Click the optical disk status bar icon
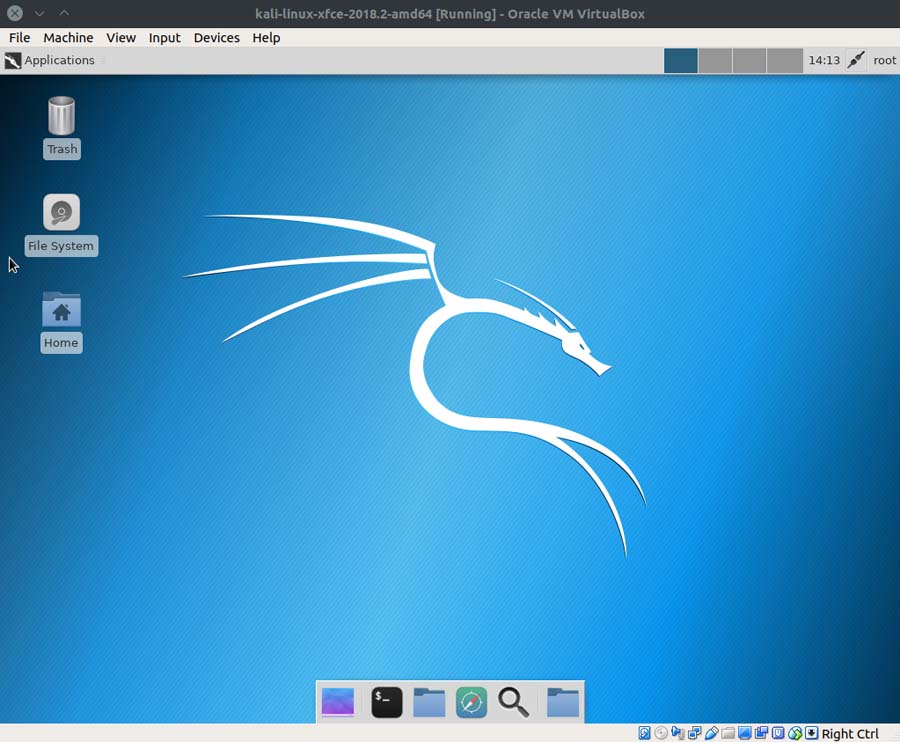Viewport: 900px width, 742px height. click(661, 734)
